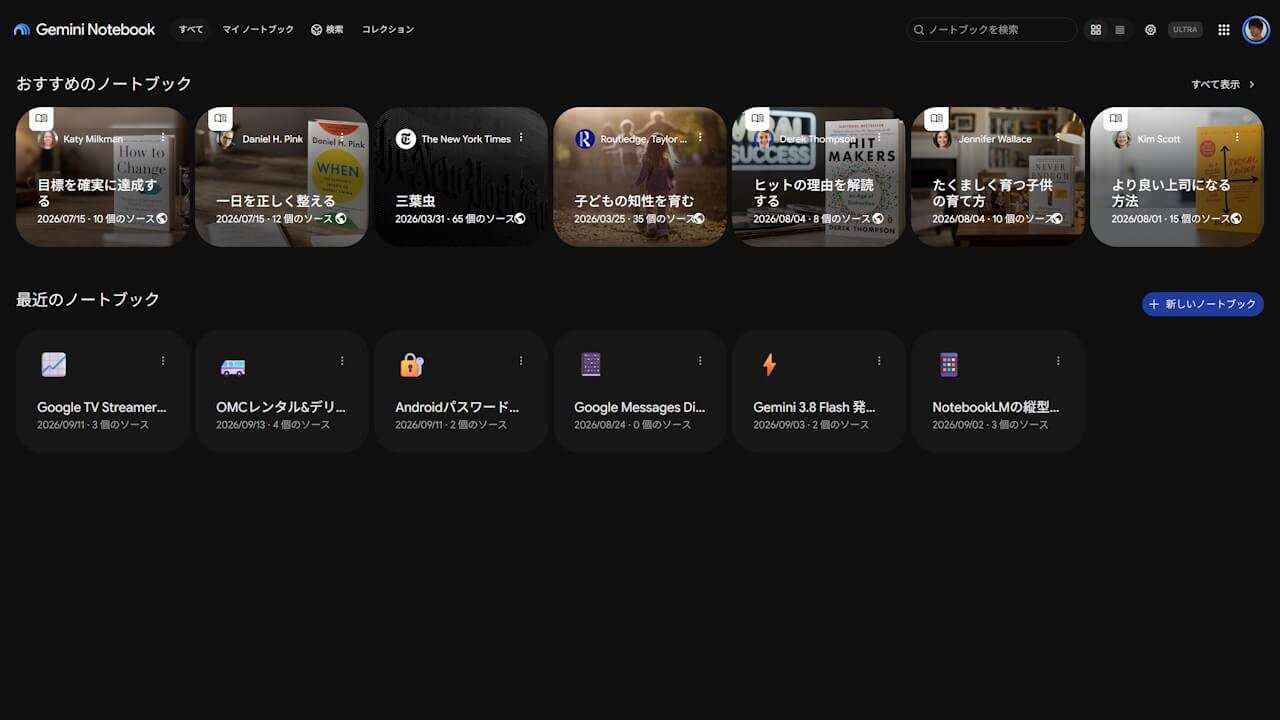This screenshot has height=720, width=1280.
Task: Open the Gemini 3.8 Flash notebook title
Action: click(x=814, y=407)
